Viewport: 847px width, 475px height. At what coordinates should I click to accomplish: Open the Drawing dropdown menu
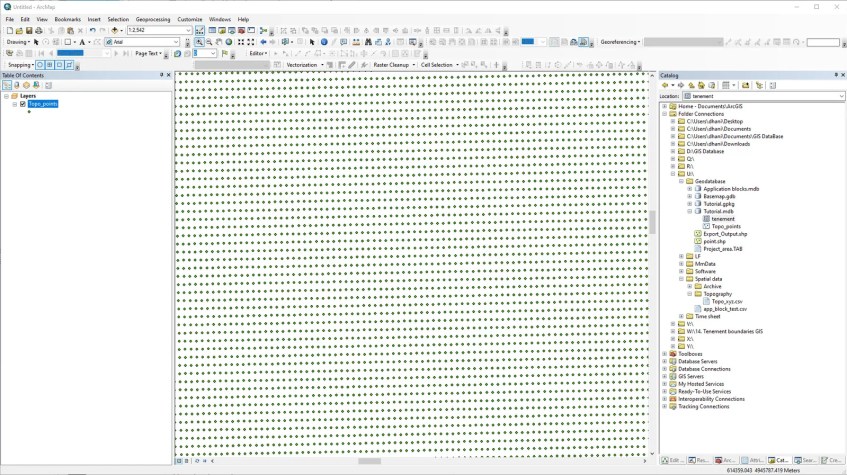18,42
